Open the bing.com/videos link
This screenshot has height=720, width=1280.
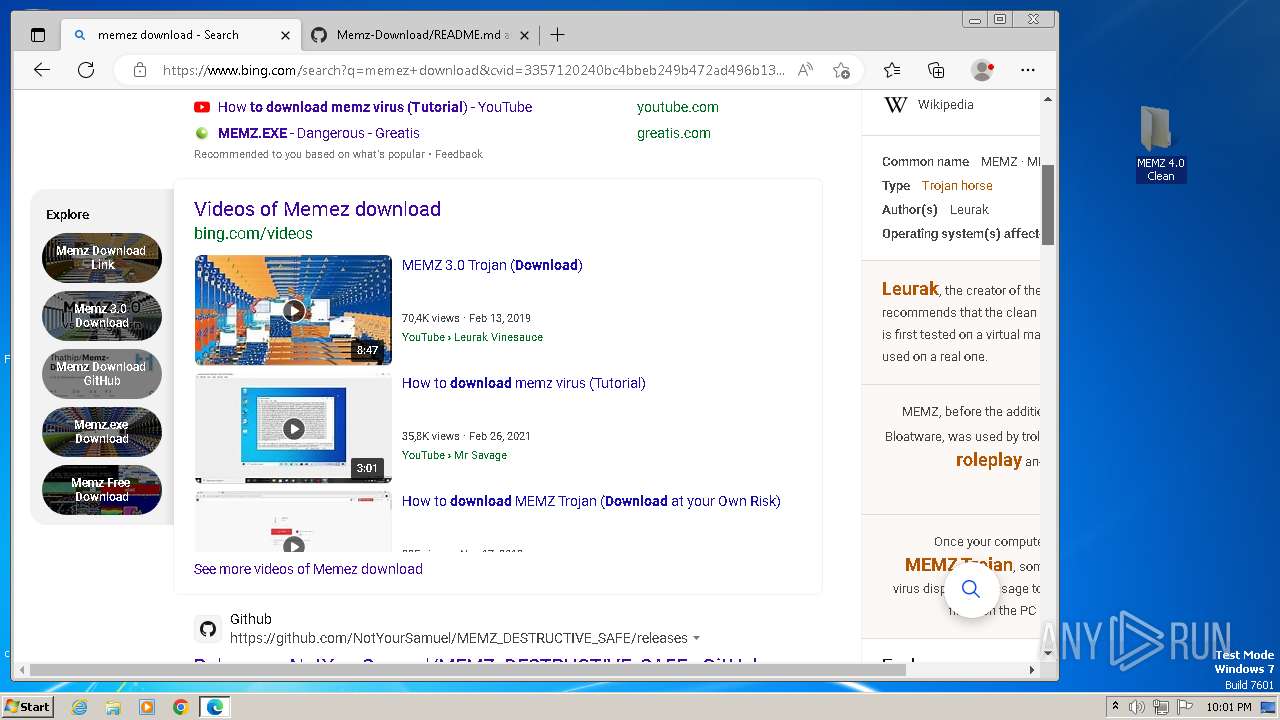click(x=253, y=233)
